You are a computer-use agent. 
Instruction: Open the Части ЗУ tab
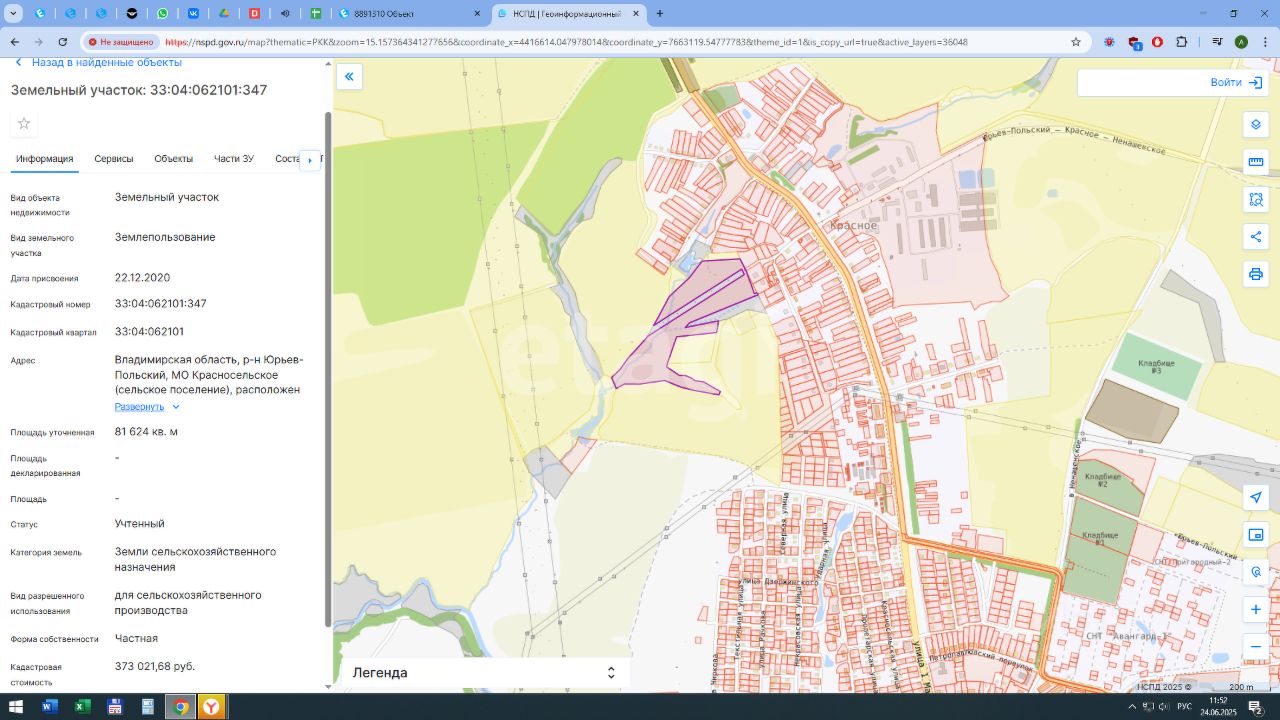click(x=233, y=159)
